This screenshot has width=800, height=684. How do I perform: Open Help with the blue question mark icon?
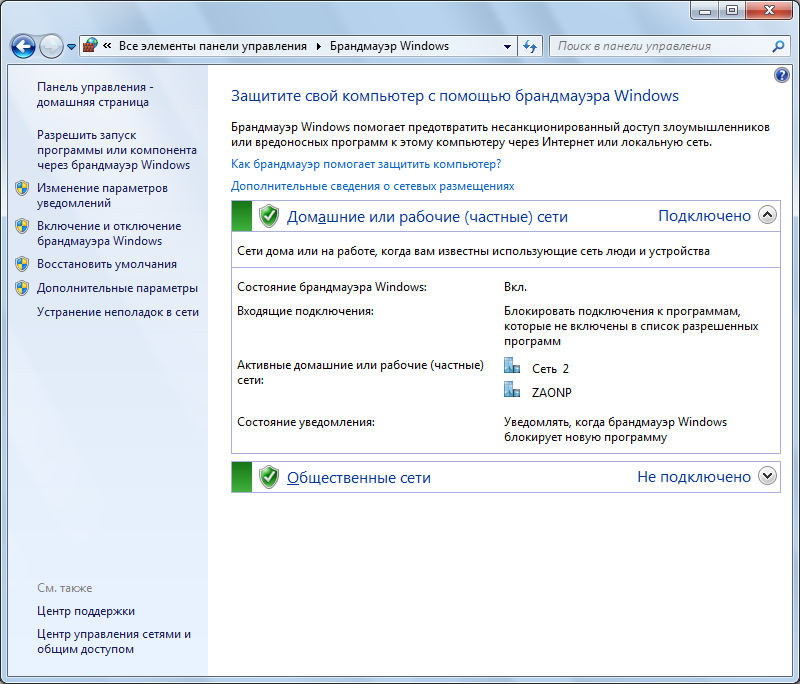point(781,75)
